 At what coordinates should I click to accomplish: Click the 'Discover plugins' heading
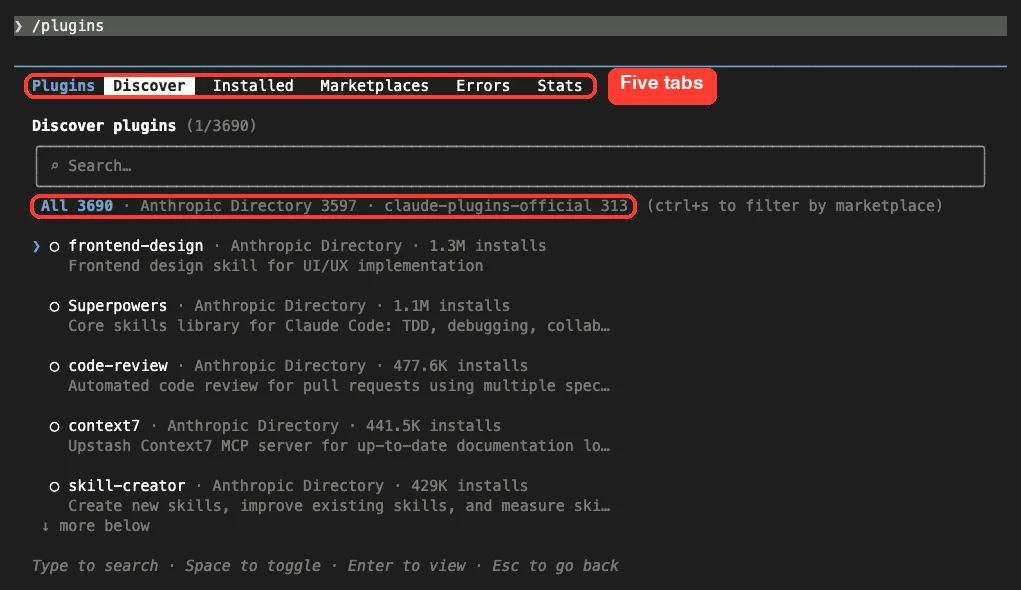tap(104, 125)
